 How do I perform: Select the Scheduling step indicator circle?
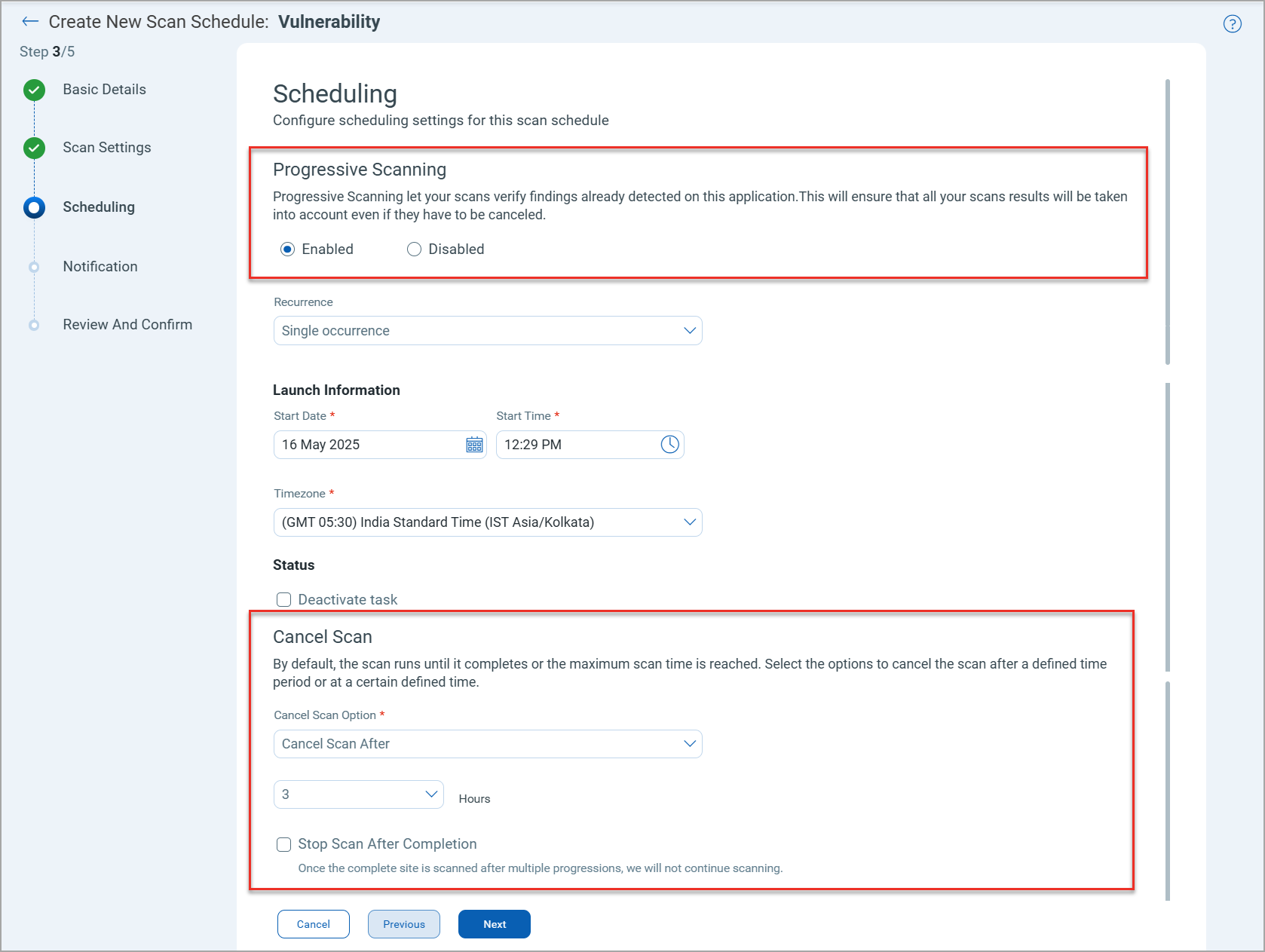[x=34, y=207]
